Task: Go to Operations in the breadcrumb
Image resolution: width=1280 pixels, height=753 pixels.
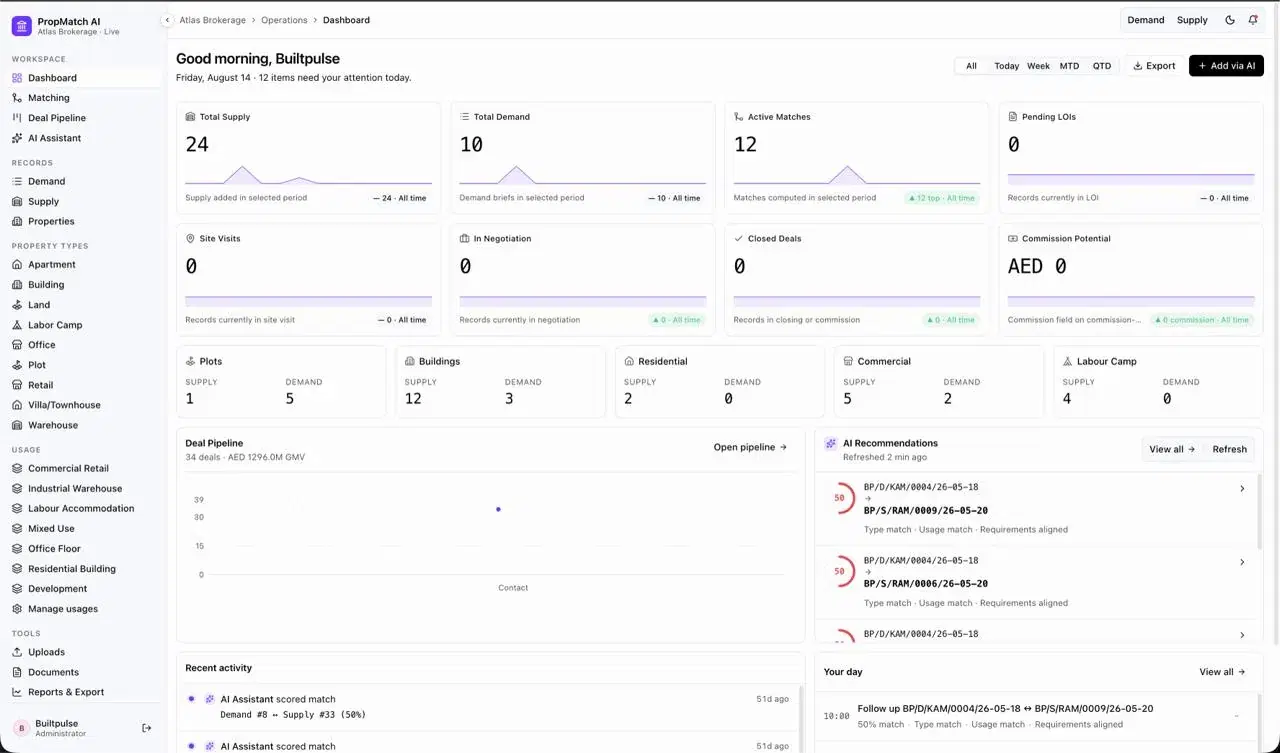Action: pos(285,20)
